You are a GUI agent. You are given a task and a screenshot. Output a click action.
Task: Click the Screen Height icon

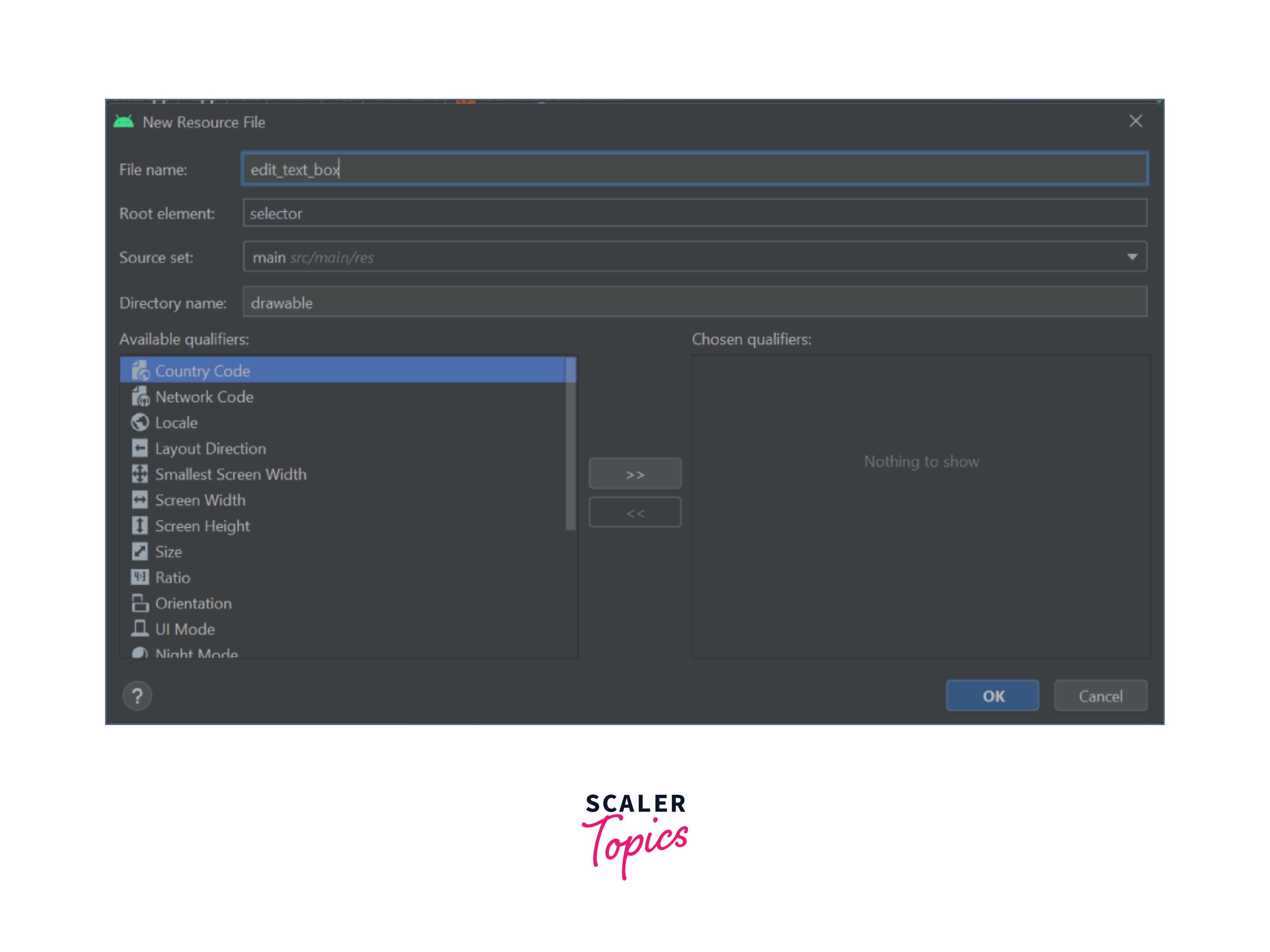point(140,526)
